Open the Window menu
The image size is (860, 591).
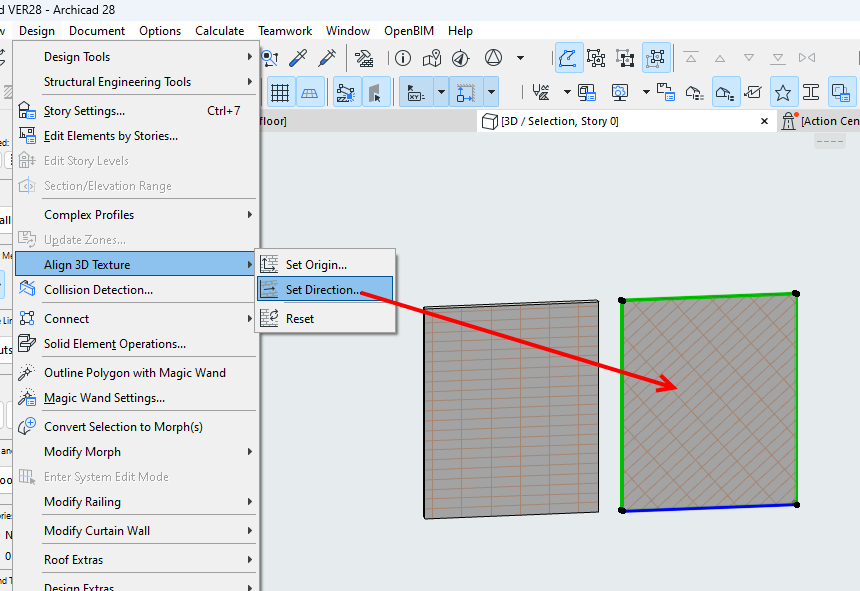[x=348, y=31]
